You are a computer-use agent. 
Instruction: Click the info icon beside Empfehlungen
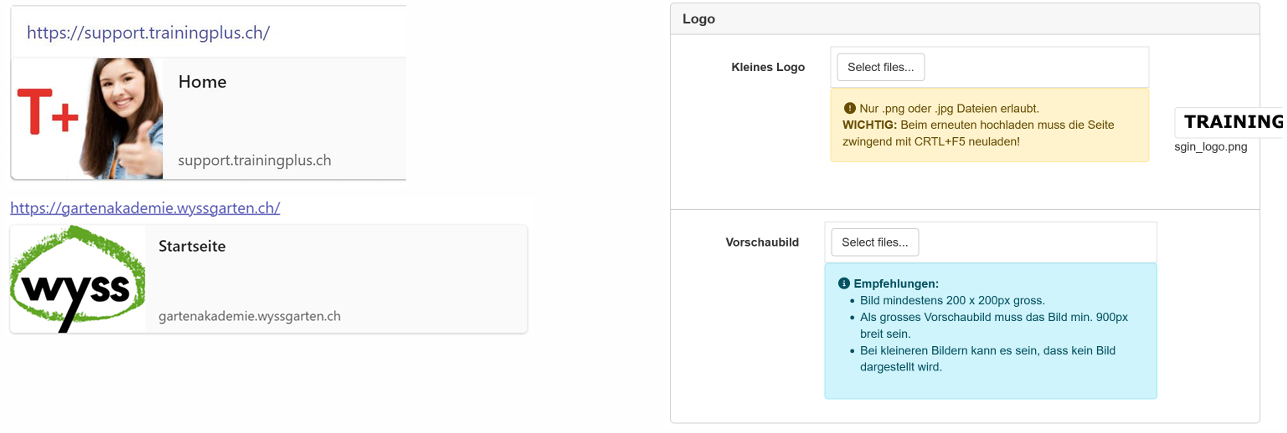click(844, 284)
